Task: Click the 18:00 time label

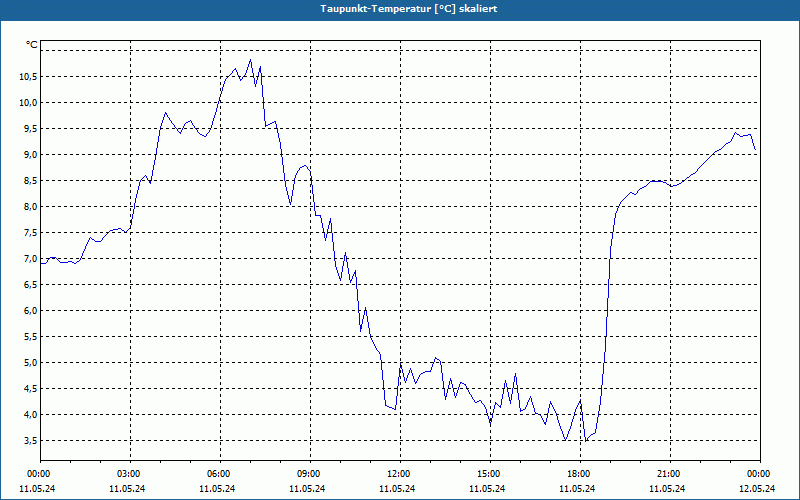Action: pyautogui.click(x=580, y=474)
